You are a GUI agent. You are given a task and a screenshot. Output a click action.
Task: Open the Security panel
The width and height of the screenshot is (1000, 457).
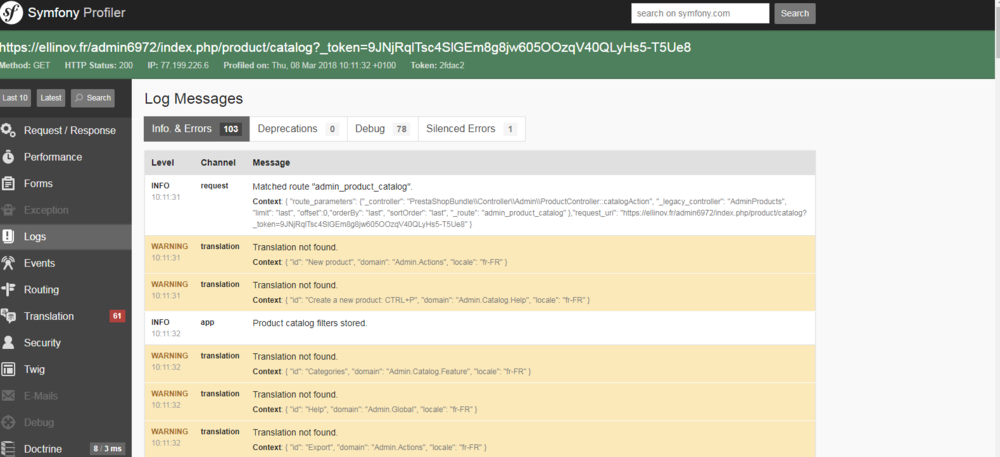coord(66,343)
